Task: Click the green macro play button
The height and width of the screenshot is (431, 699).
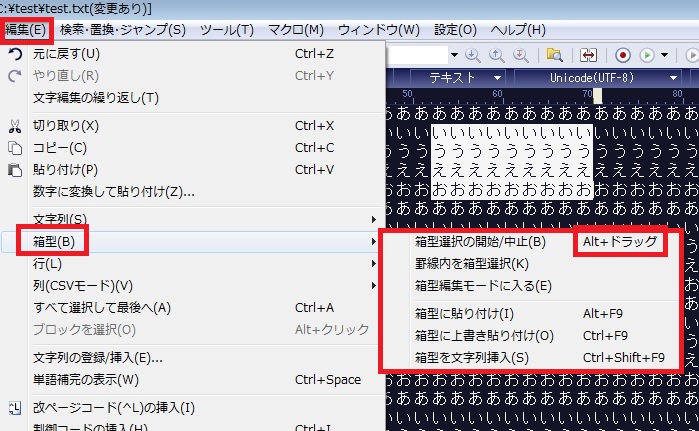Action: 647,55
